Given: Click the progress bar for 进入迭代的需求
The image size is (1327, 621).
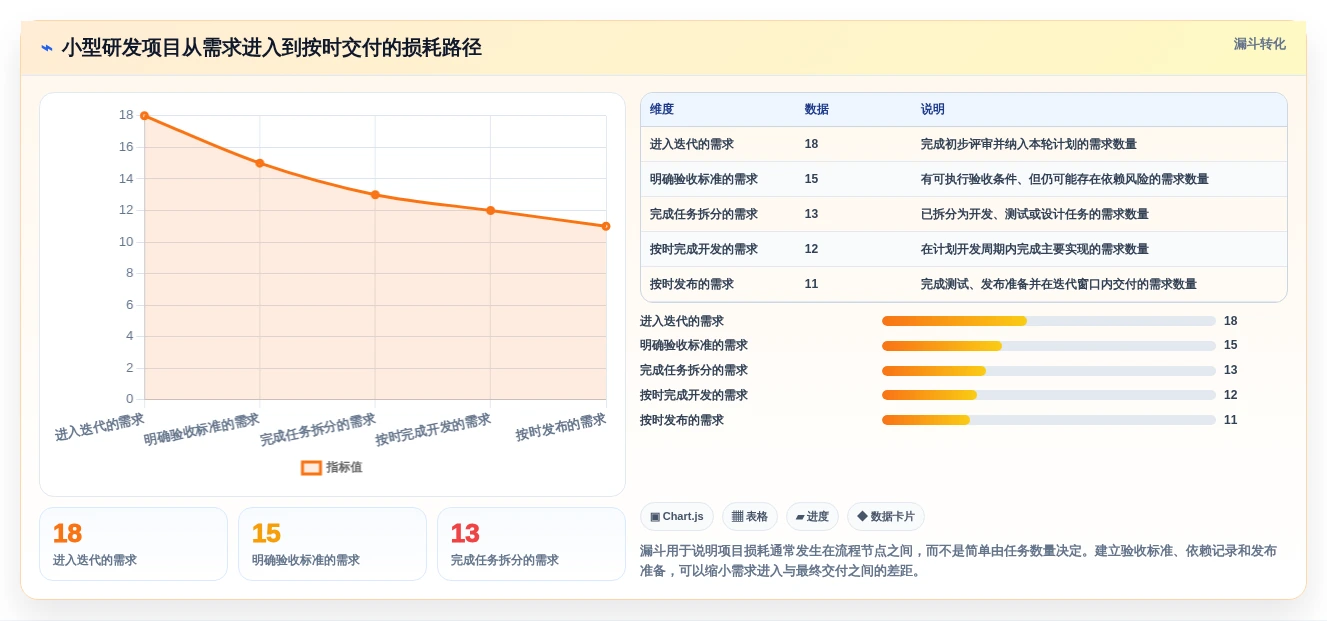Looking at the screenshot, I should [1049, 321].
